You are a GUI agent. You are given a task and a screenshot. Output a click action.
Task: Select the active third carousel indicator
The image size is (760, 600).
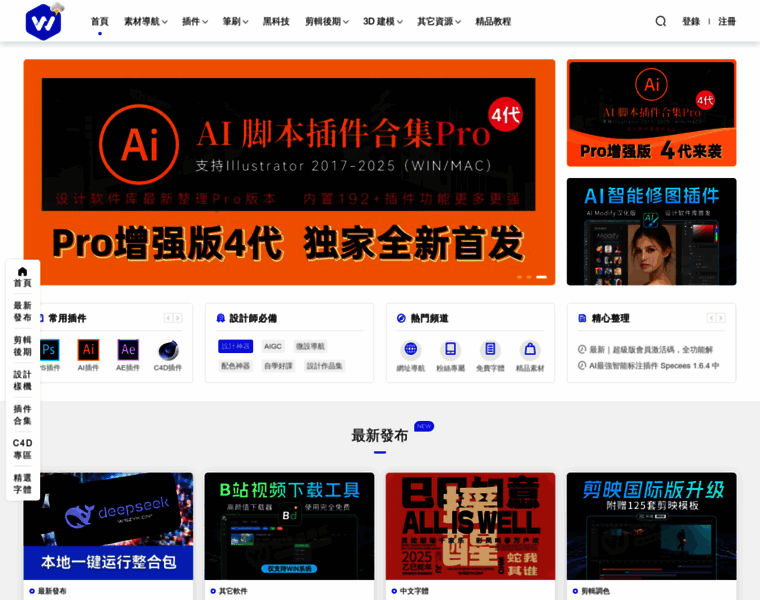[x=541, y=277]
